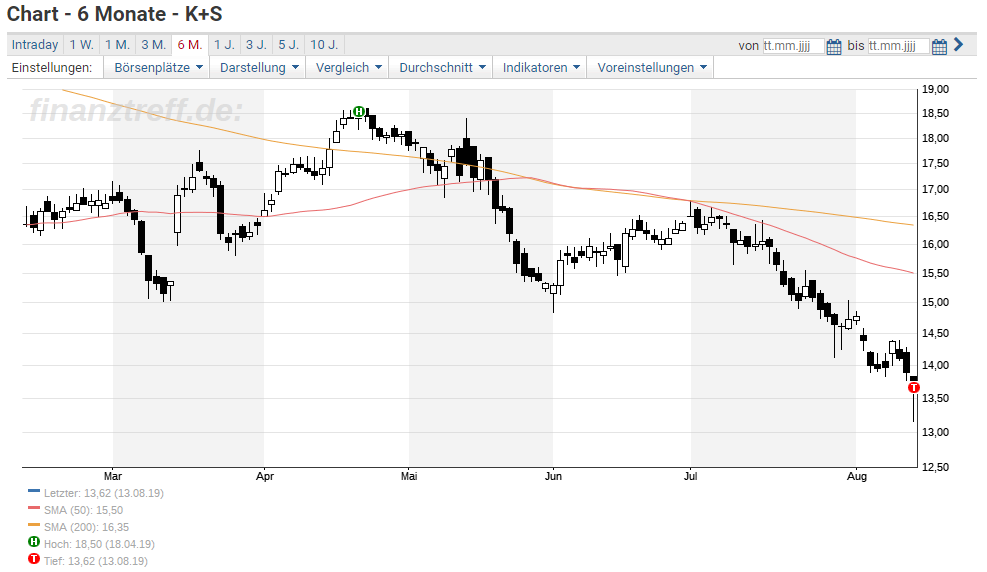
Task: Click the red T low marker on chart
Action: pos(914,388)
